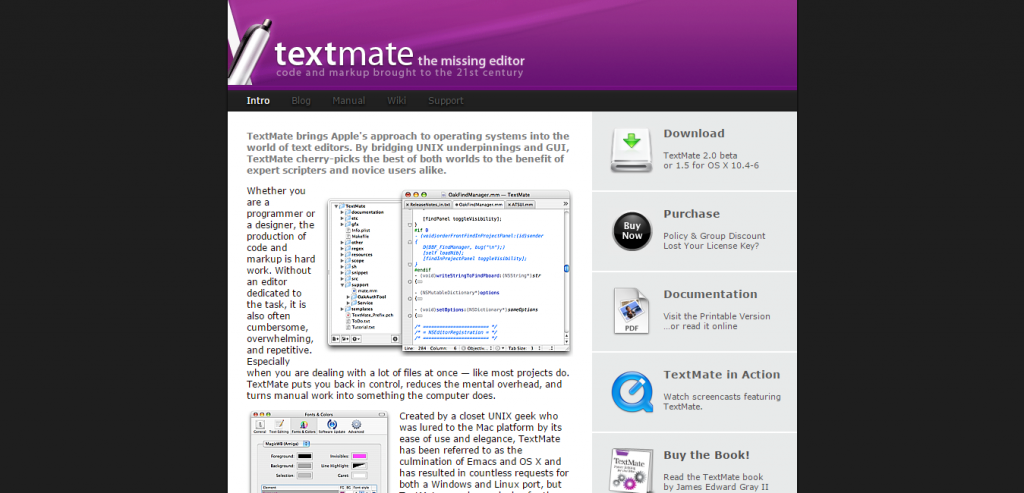Click the 1.5 for OS X 10.4-6 link
Image resolution: width=1024 pixels, height=493 pixels.
tap(716, 166)
